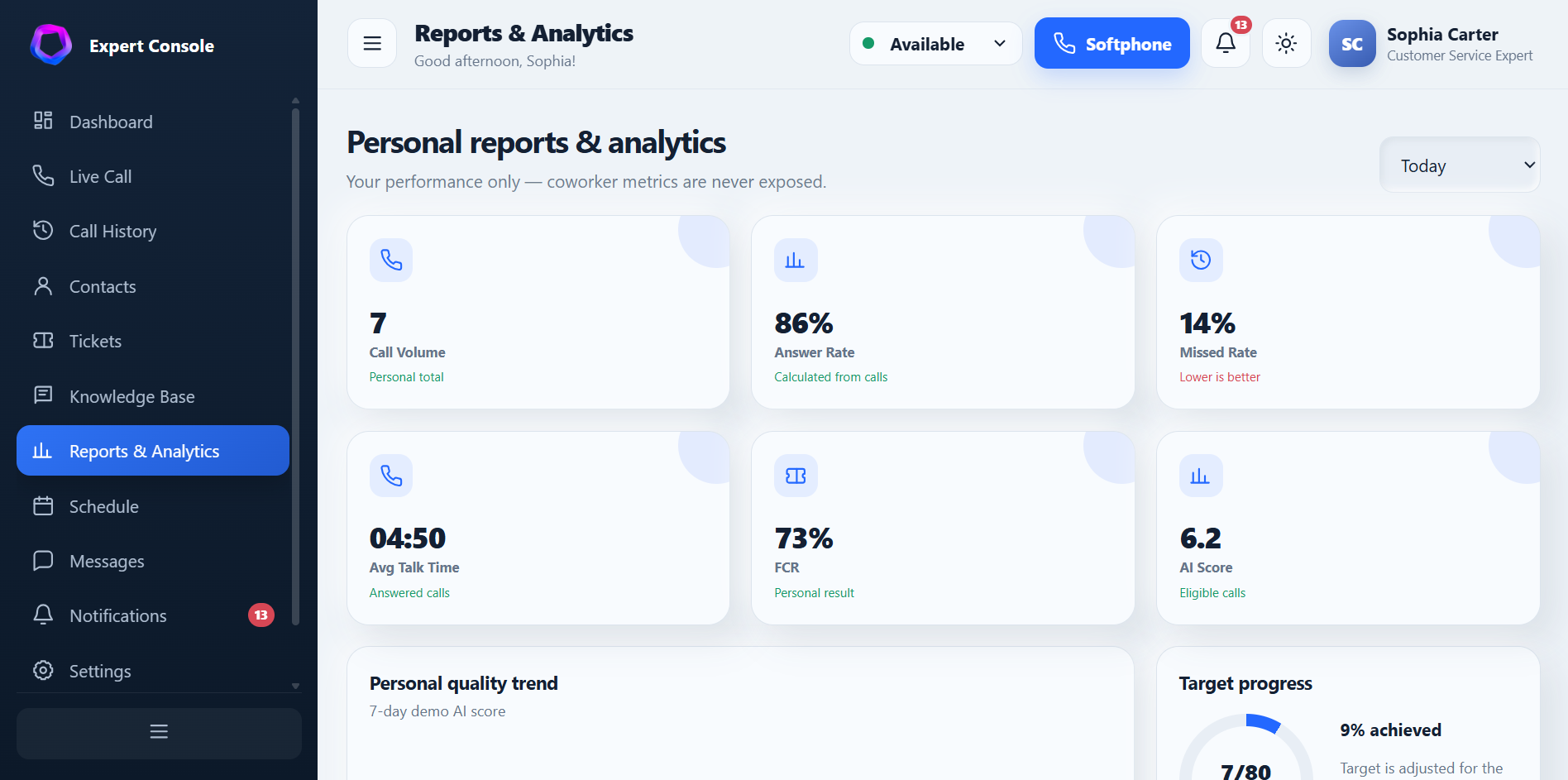The width and height of the screenshot is (1568, 780).
Task: Click the Avg Talk Time phone icon
Action: coord(391,476)
